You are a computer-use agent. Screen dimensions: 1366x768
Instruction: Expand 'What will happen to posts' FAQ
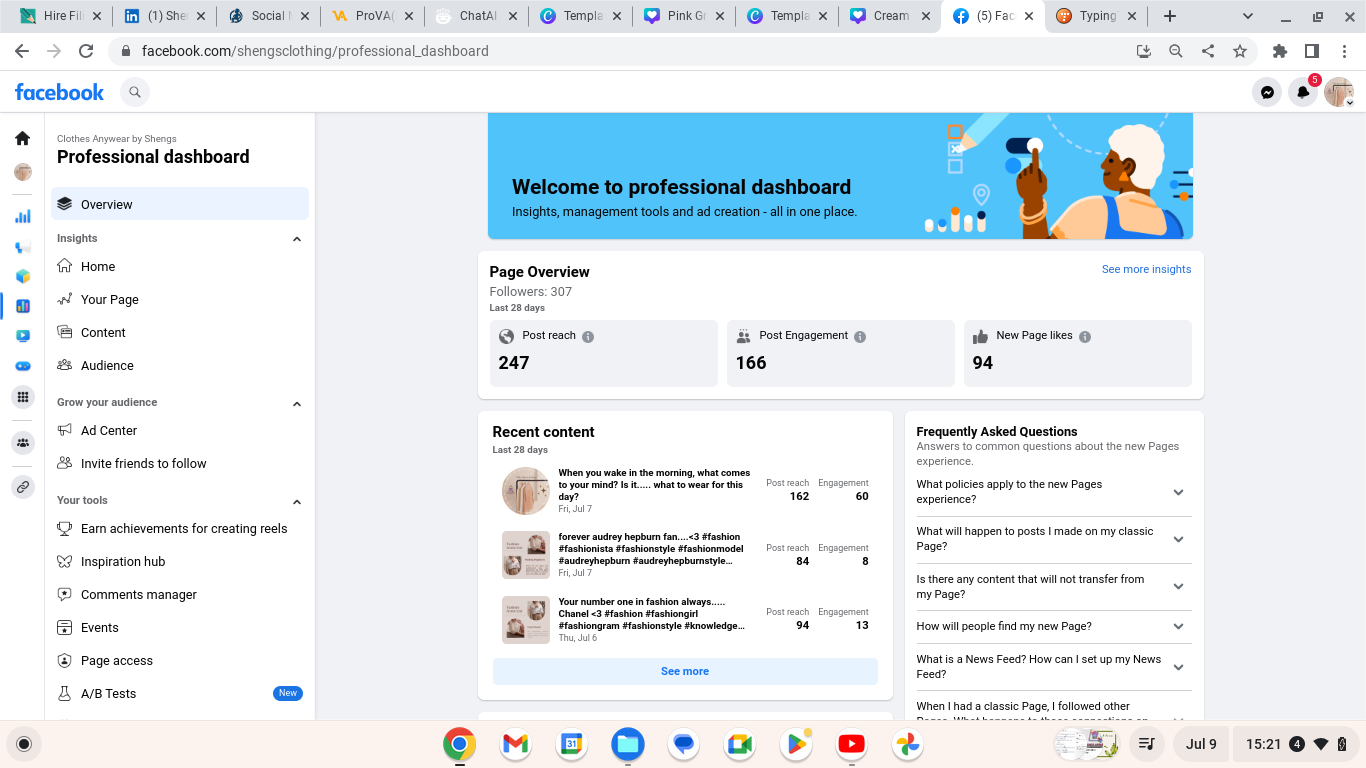[1178, 539]
